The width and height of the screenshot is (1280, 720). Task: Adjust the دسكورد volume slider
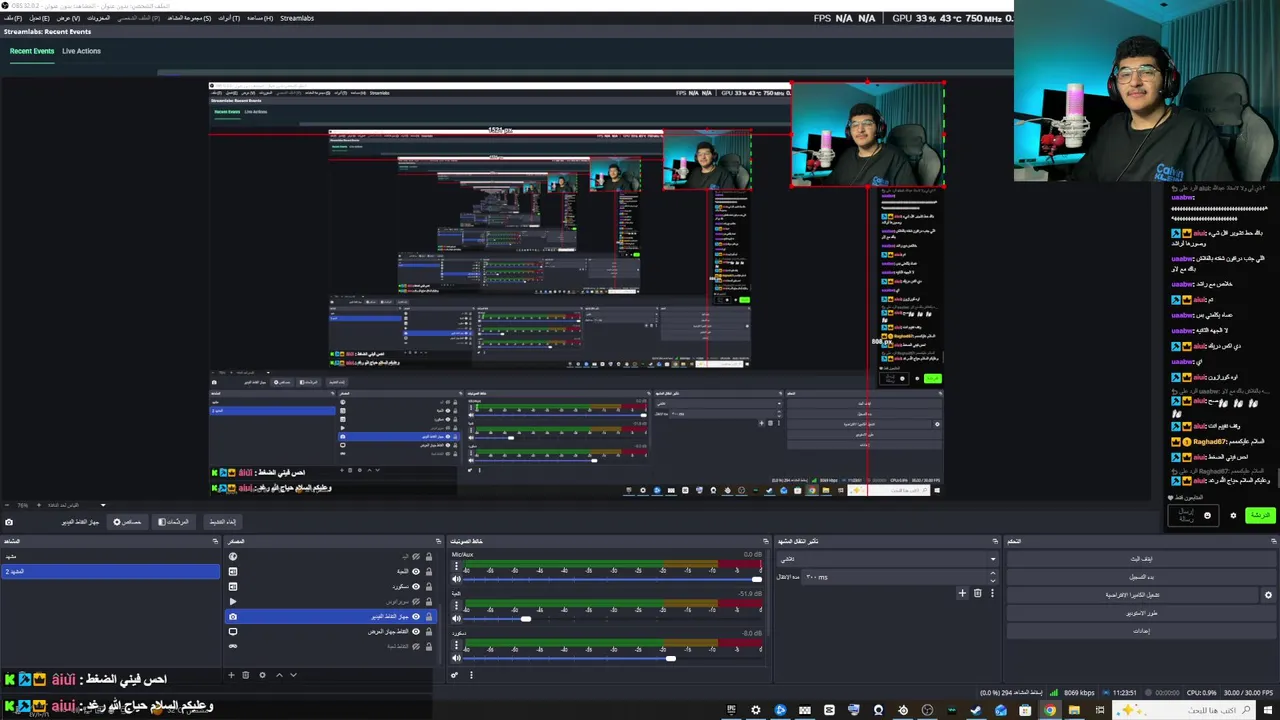click(x=612, y=658)
